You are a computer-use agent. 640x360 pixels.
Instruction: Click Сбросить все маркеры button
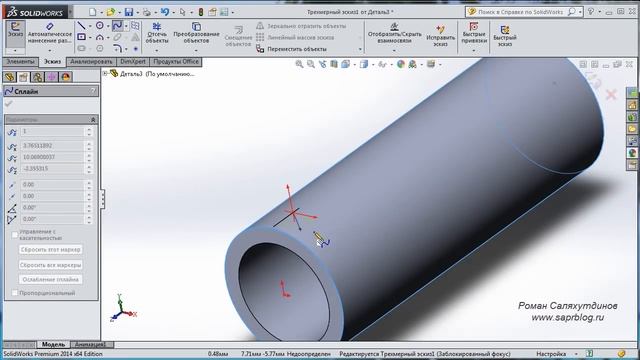tap(51, 265)
